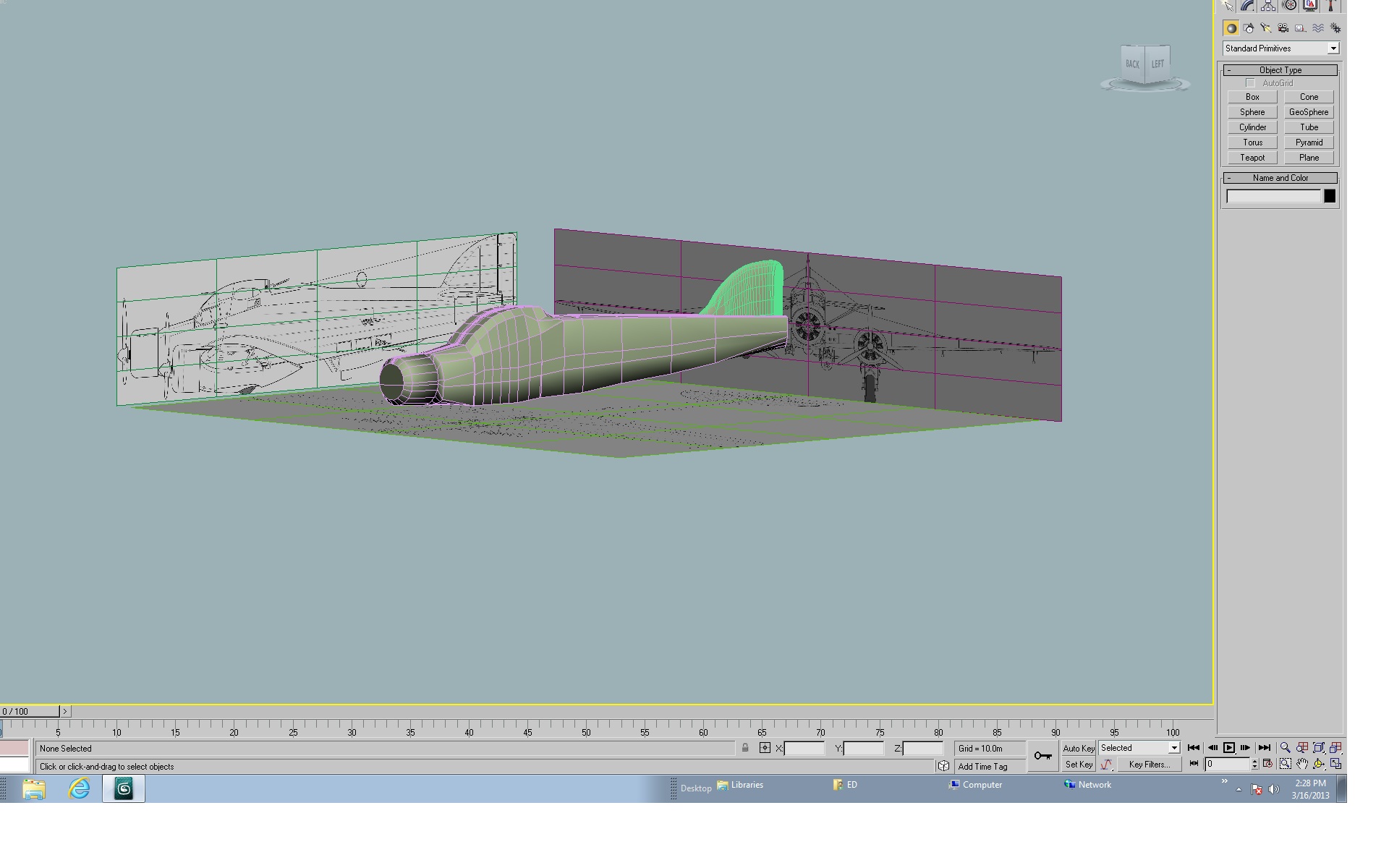Screen dimensions: 1389x868
Task: Open the Standard Primitives dropdown
Action: point(1280,48)
